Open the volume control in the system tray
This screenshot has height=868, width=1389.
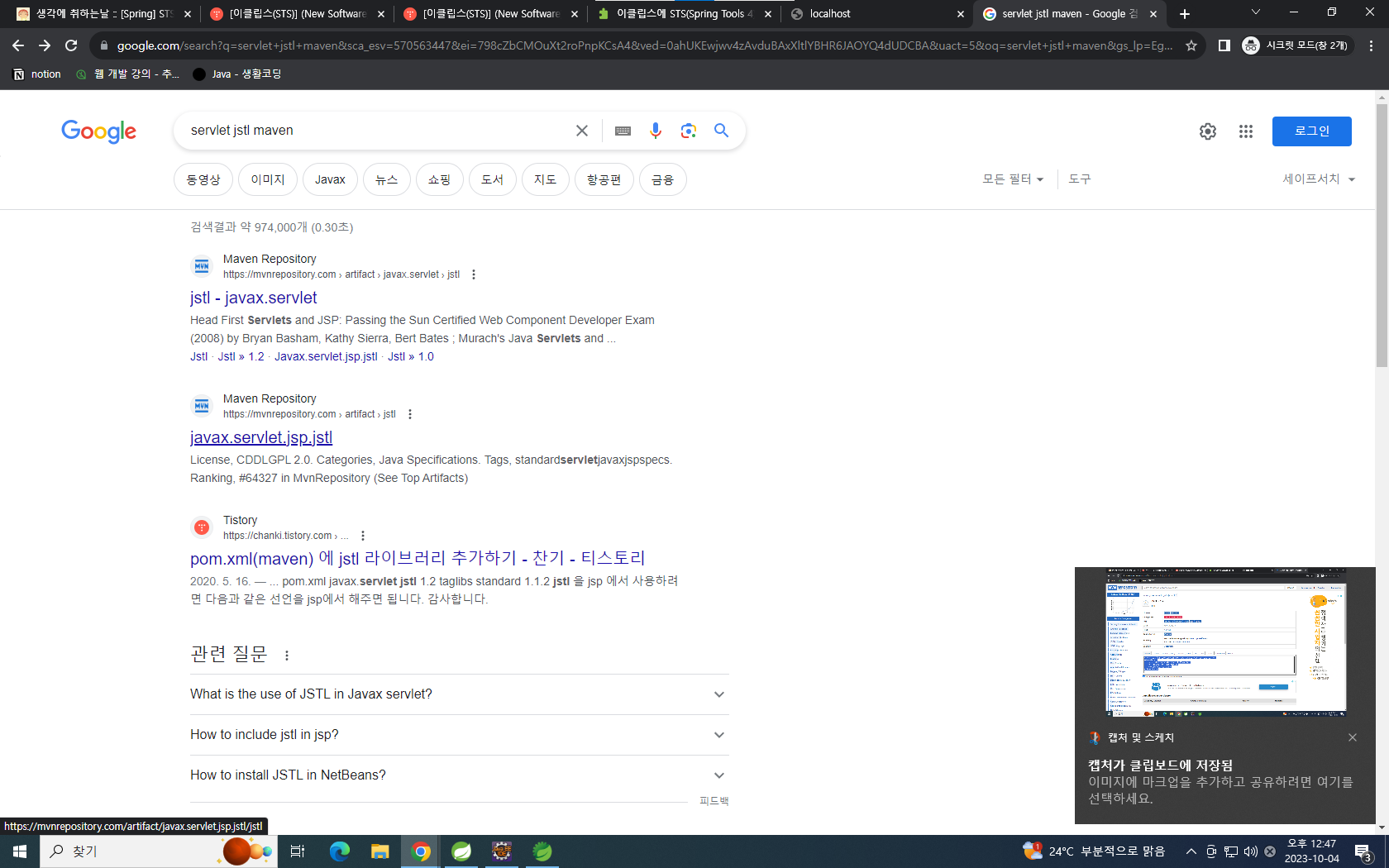pos(1250,851)
